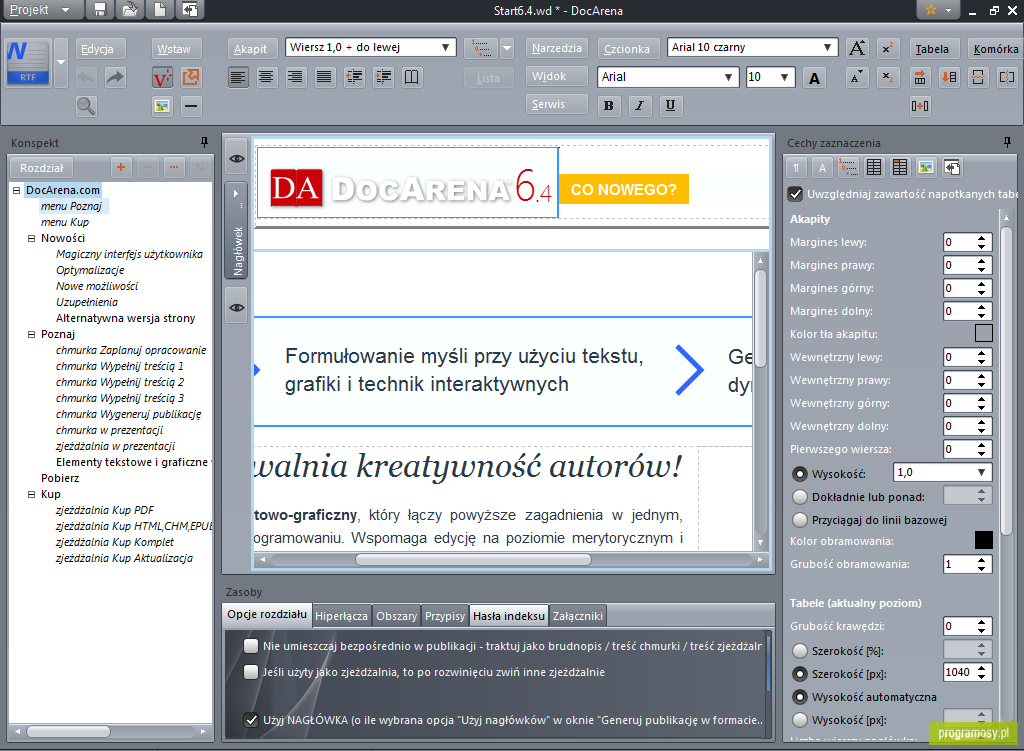Add a chapter with the orange plus button
Image resolution: width=1024 pixels, height=751 pixels.
tap(121, 168)
